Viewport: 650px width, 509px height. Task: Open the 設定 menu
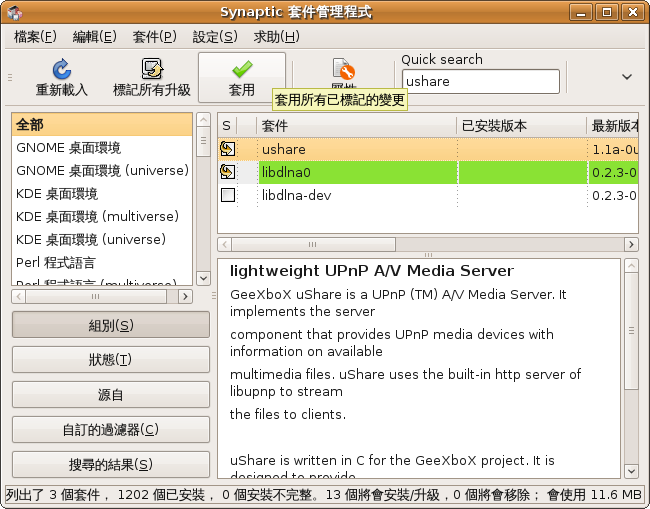coord(214,37)
